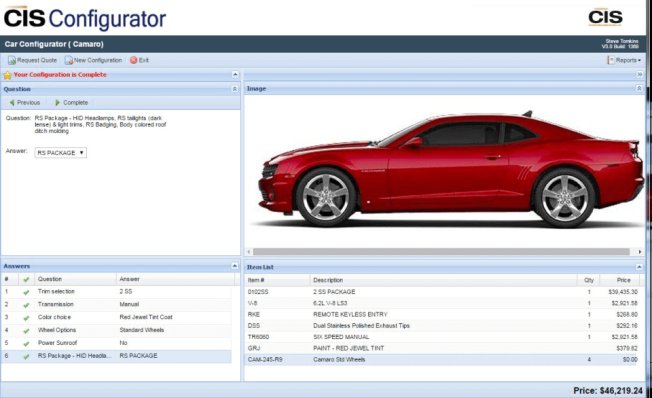Sort item list by Description header

coord(443,280)
